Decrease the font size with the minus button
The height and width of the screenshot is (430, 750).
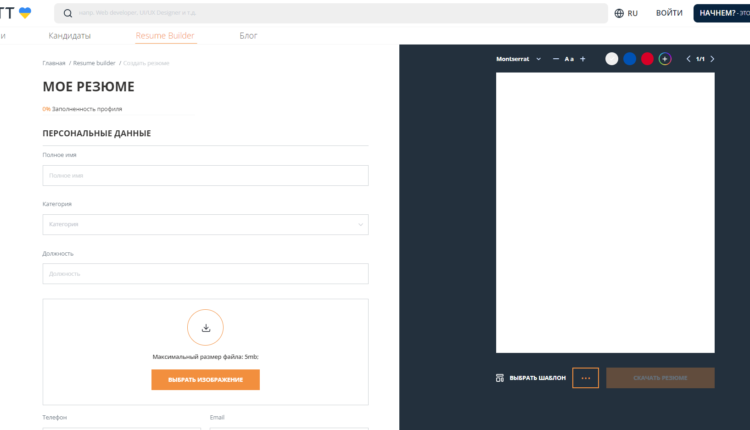click(x=555, y=59)
